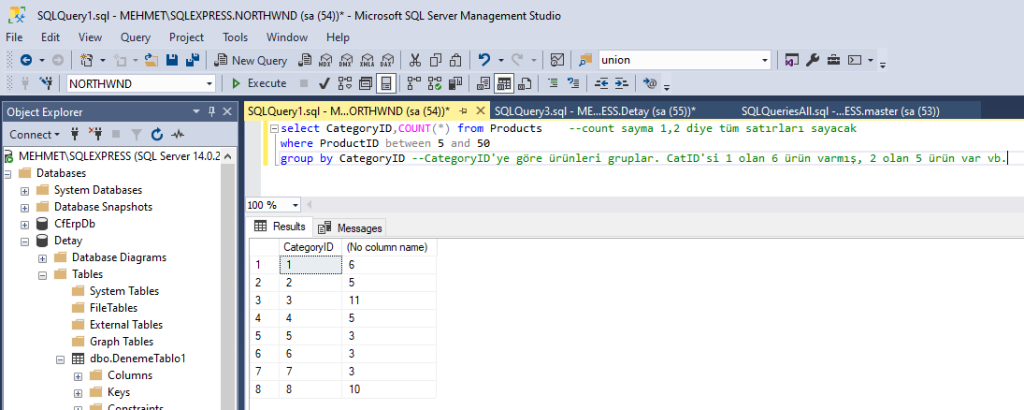This screenshot has width=1024, height=410.
Task: Select the Keys folder in tree
Action: tap(118, 392)
